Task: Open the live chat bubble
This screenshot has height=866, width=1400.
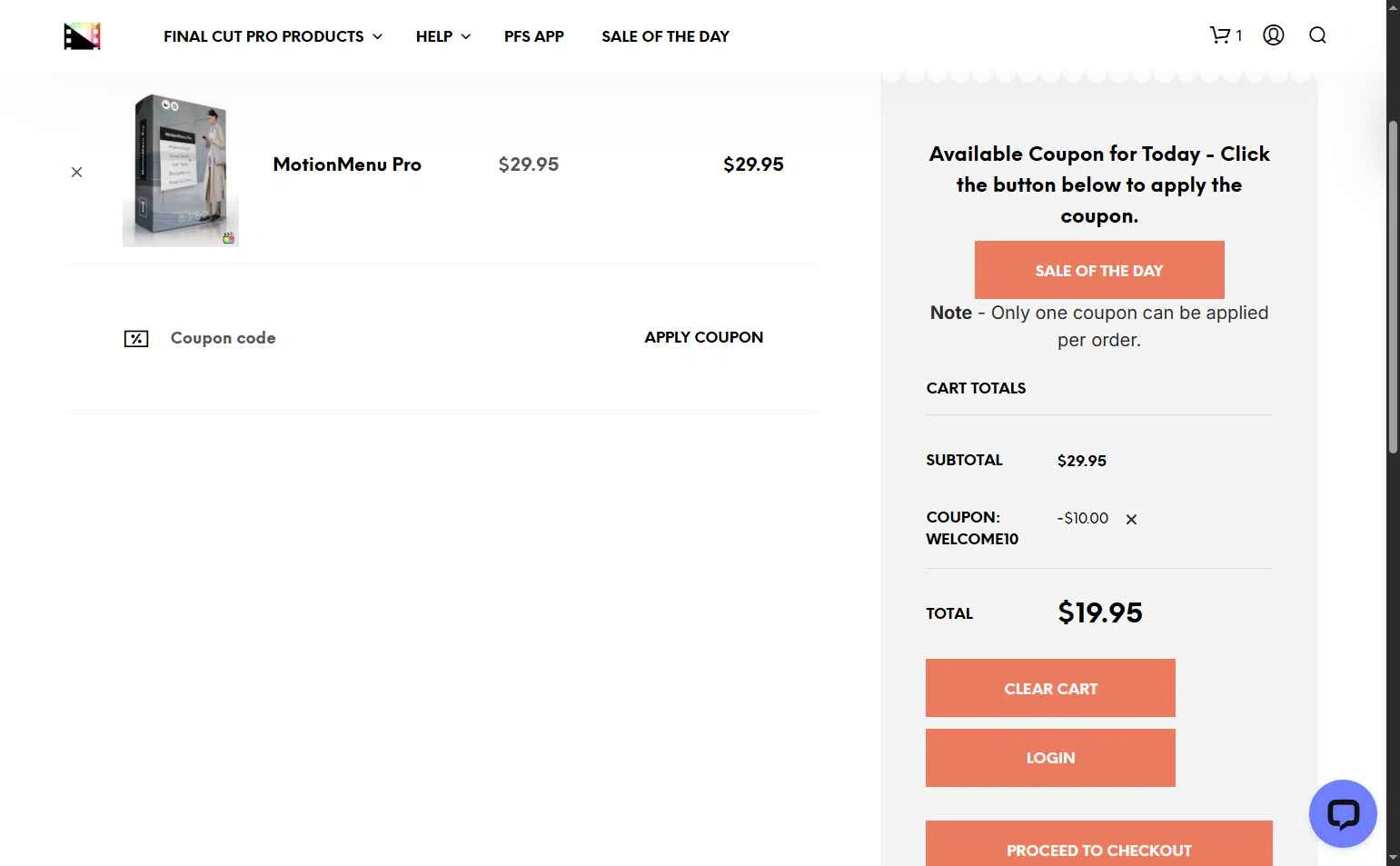Action: pos(1343,813)
